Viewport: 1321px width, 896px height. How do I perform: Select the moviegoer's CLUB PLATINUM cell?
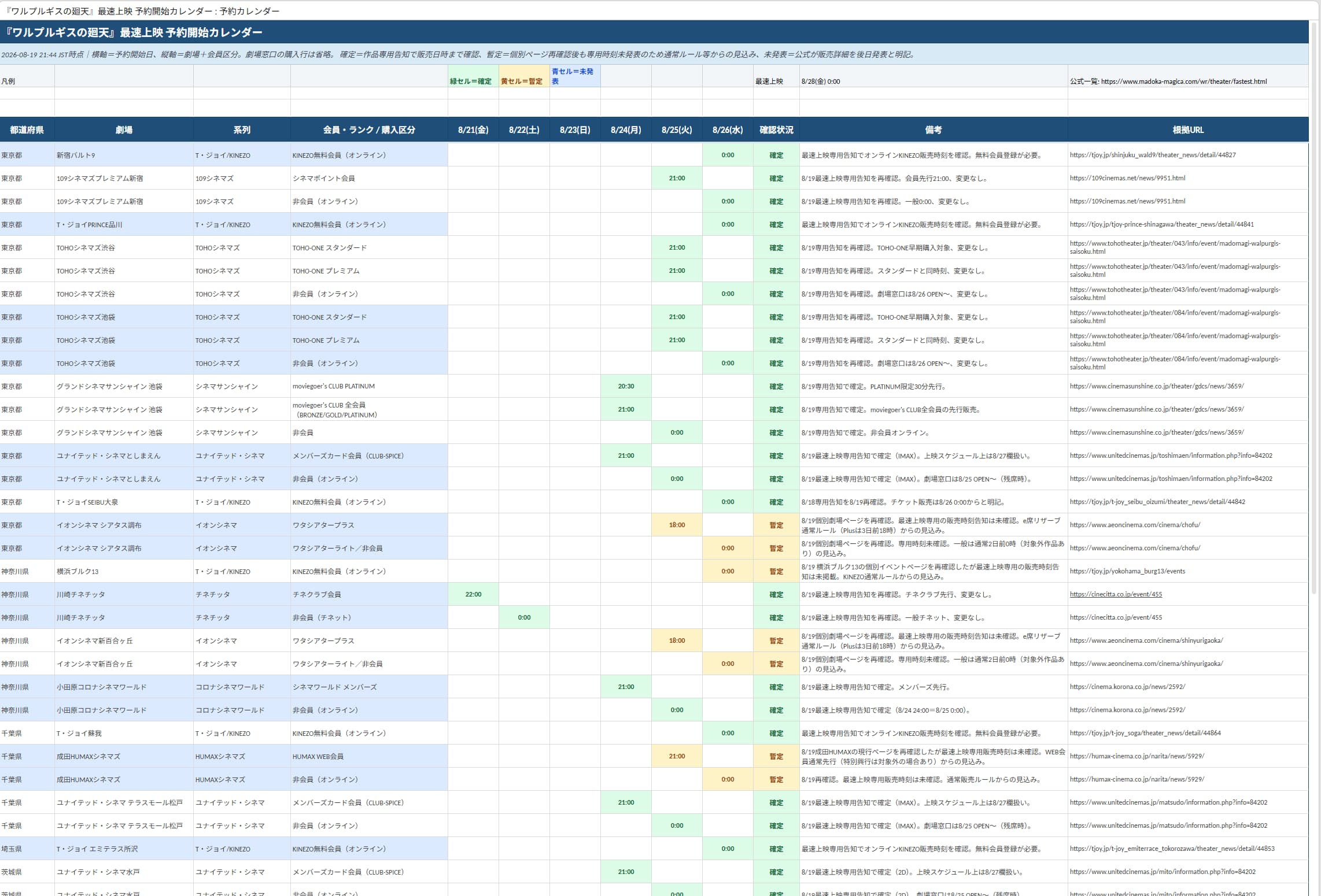click(x=369, y=386)
